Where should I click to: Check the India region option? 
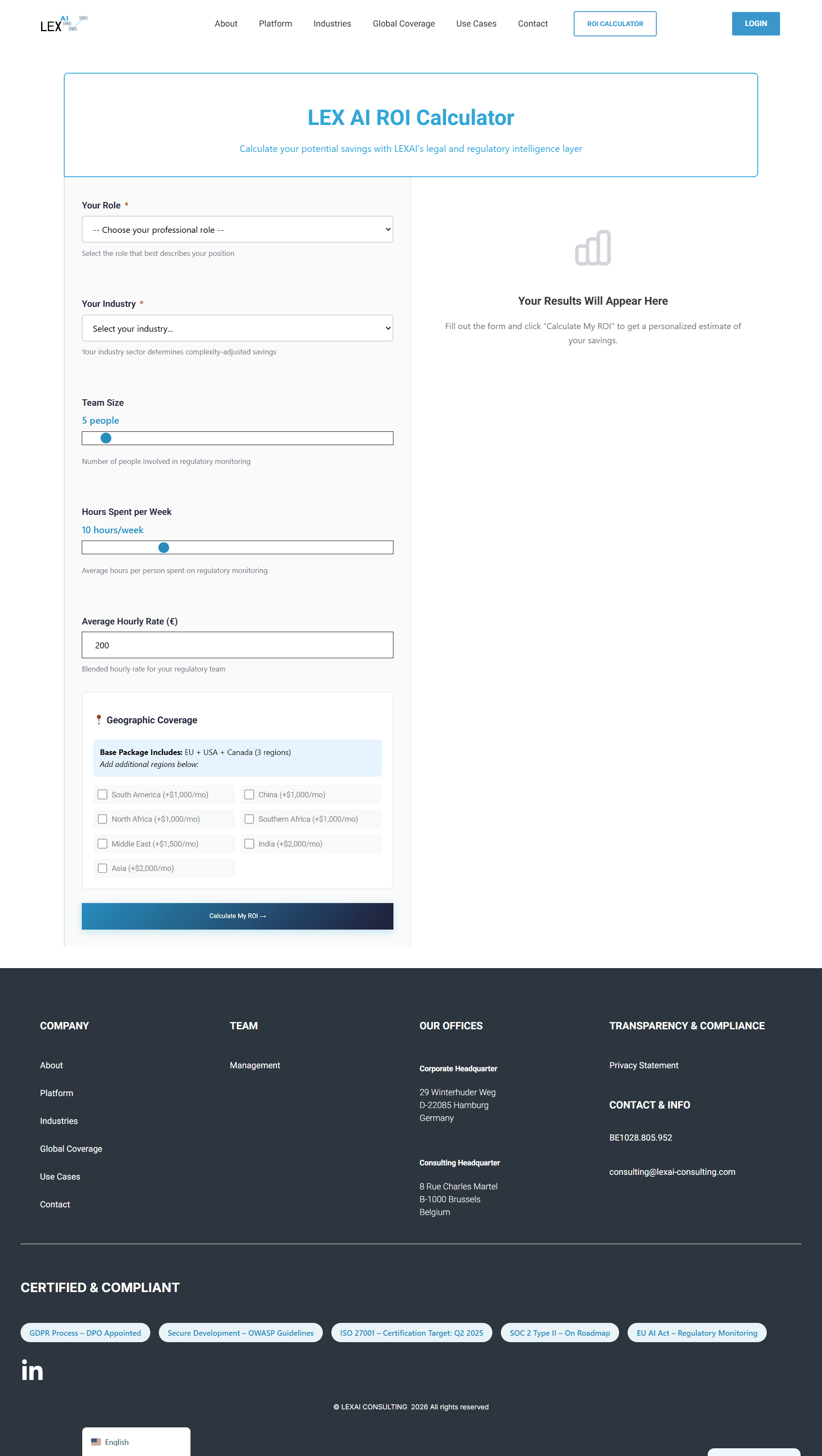249,844
